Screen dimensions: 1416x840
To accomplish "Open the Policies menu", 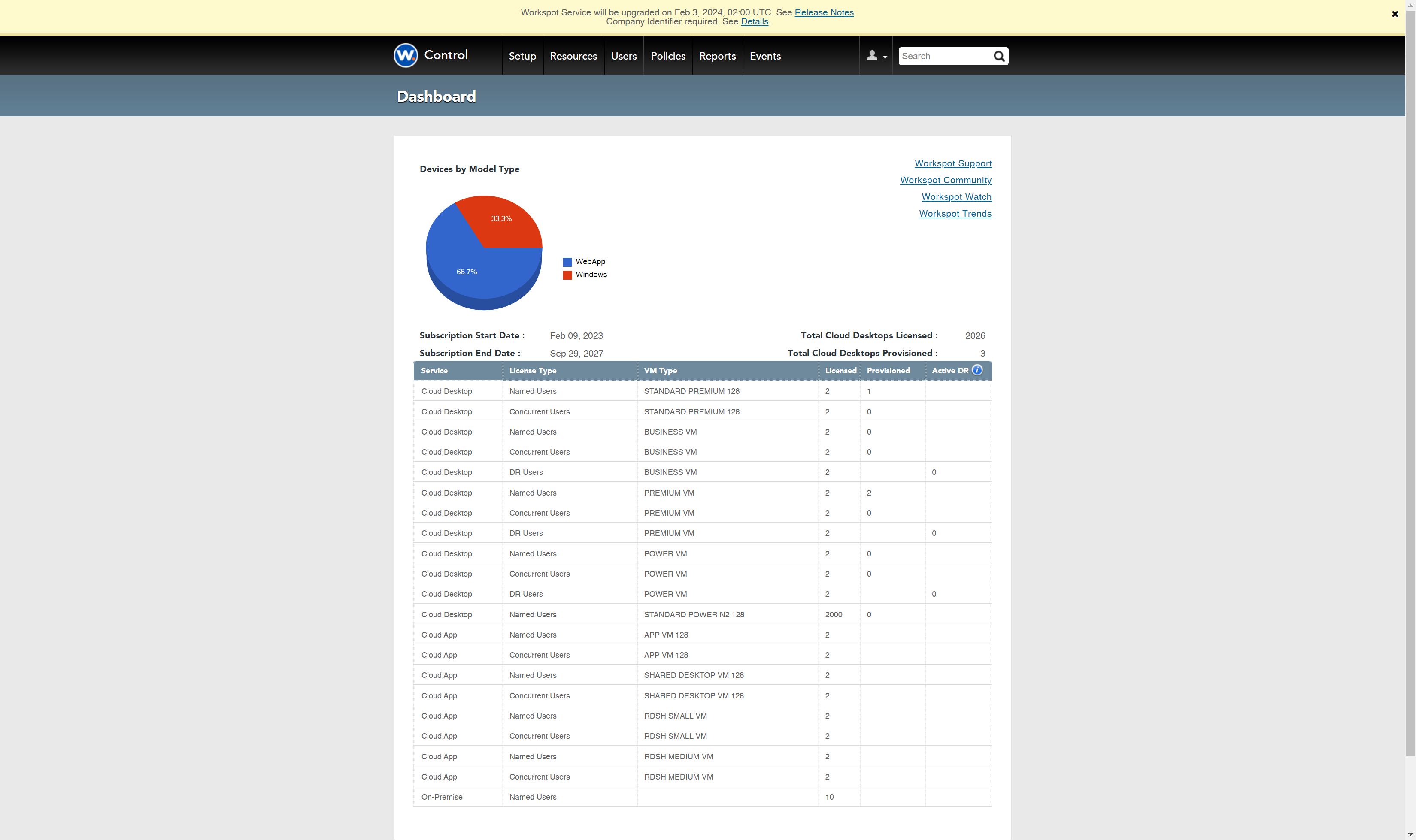I will pos(667,56).
